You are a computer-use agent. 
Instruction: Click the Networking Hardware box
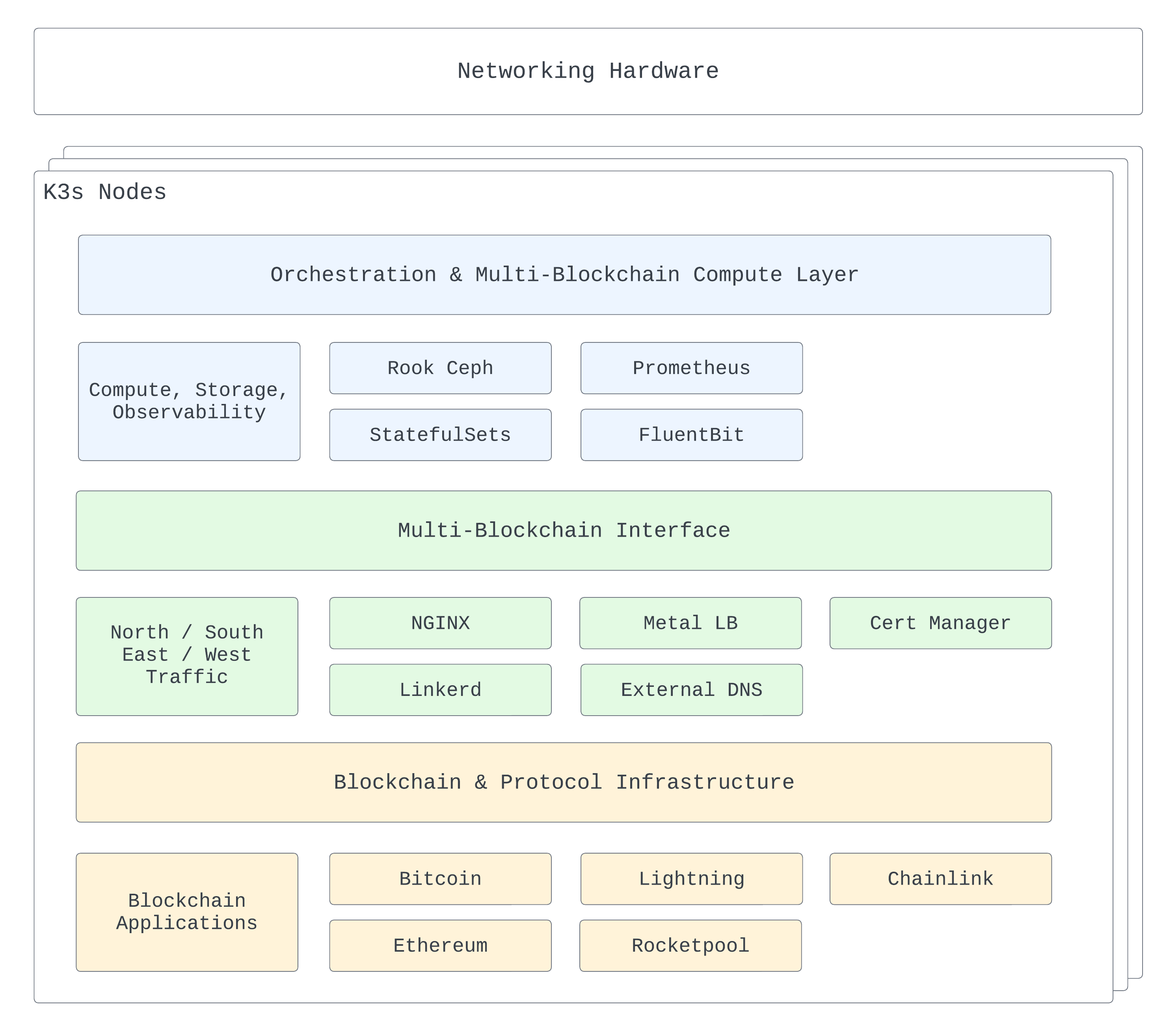pyautogui.click(x=588, y=71)
